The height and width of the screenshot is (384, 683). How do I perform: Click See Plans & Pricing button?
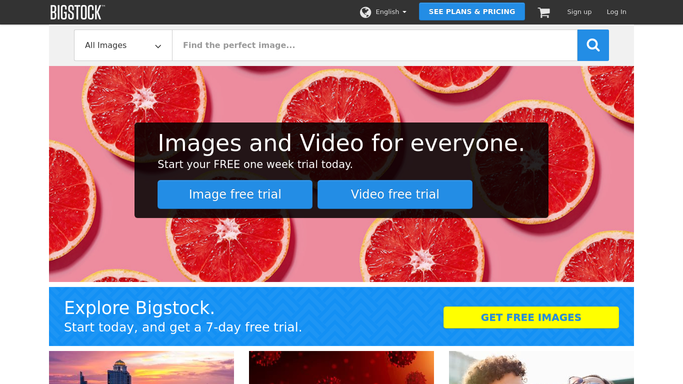tap(472, 12)
